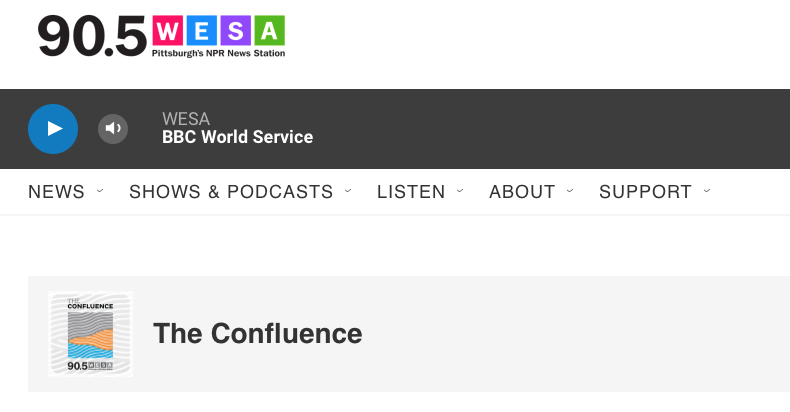Expand the Listen menu chevron
Viewport: 790px width, 412px height.
pos(460,191)
